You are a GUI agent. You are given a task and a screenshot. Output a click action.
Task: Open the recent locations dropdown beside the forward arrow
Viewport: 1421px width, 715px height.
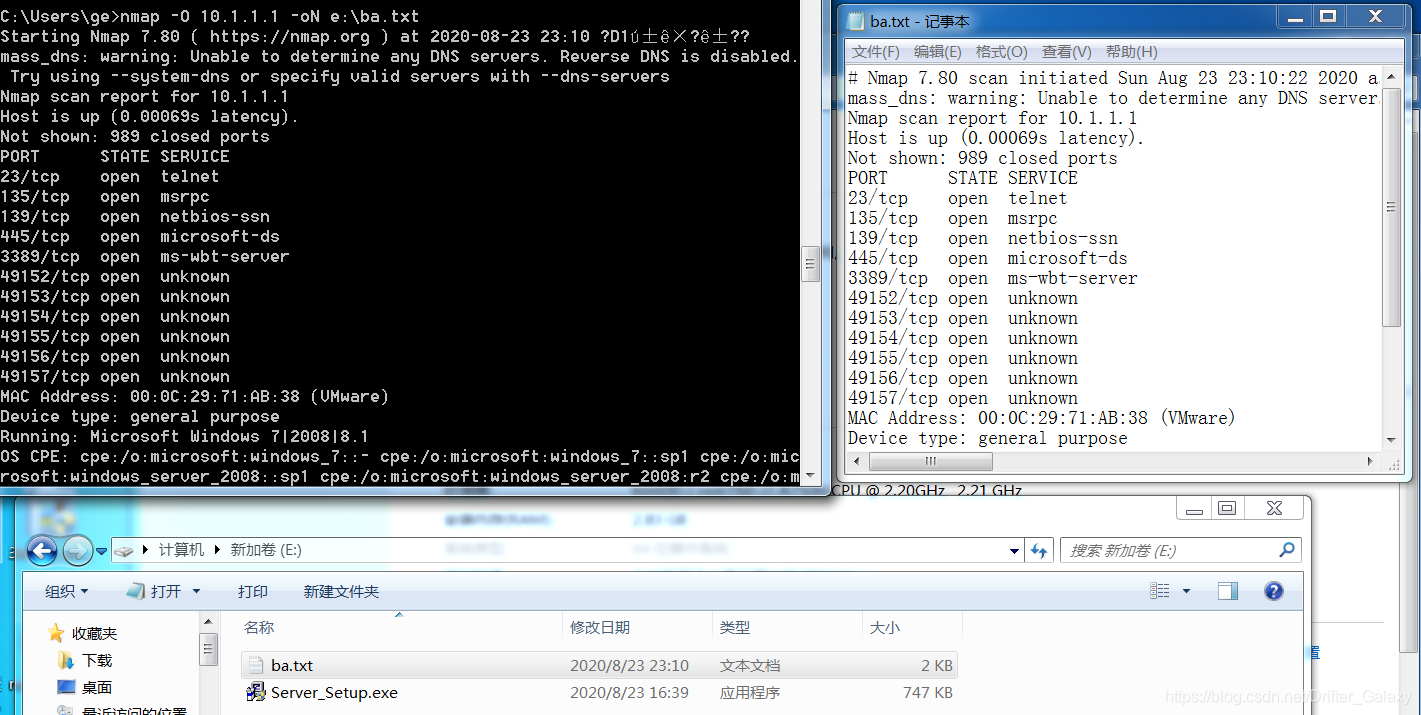(101, 551)
